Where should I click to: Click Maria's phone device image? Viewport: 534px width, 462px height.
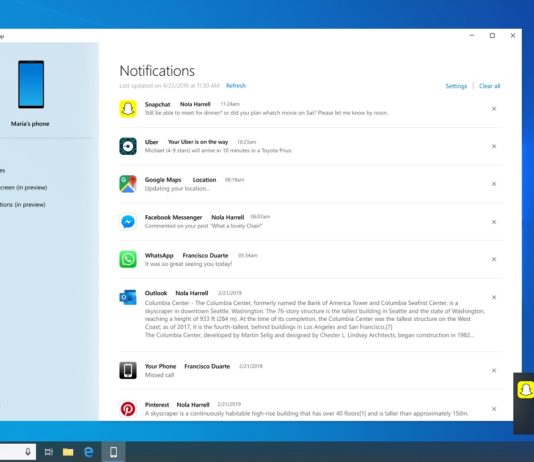pyautogui.click(x=31, y=84)
